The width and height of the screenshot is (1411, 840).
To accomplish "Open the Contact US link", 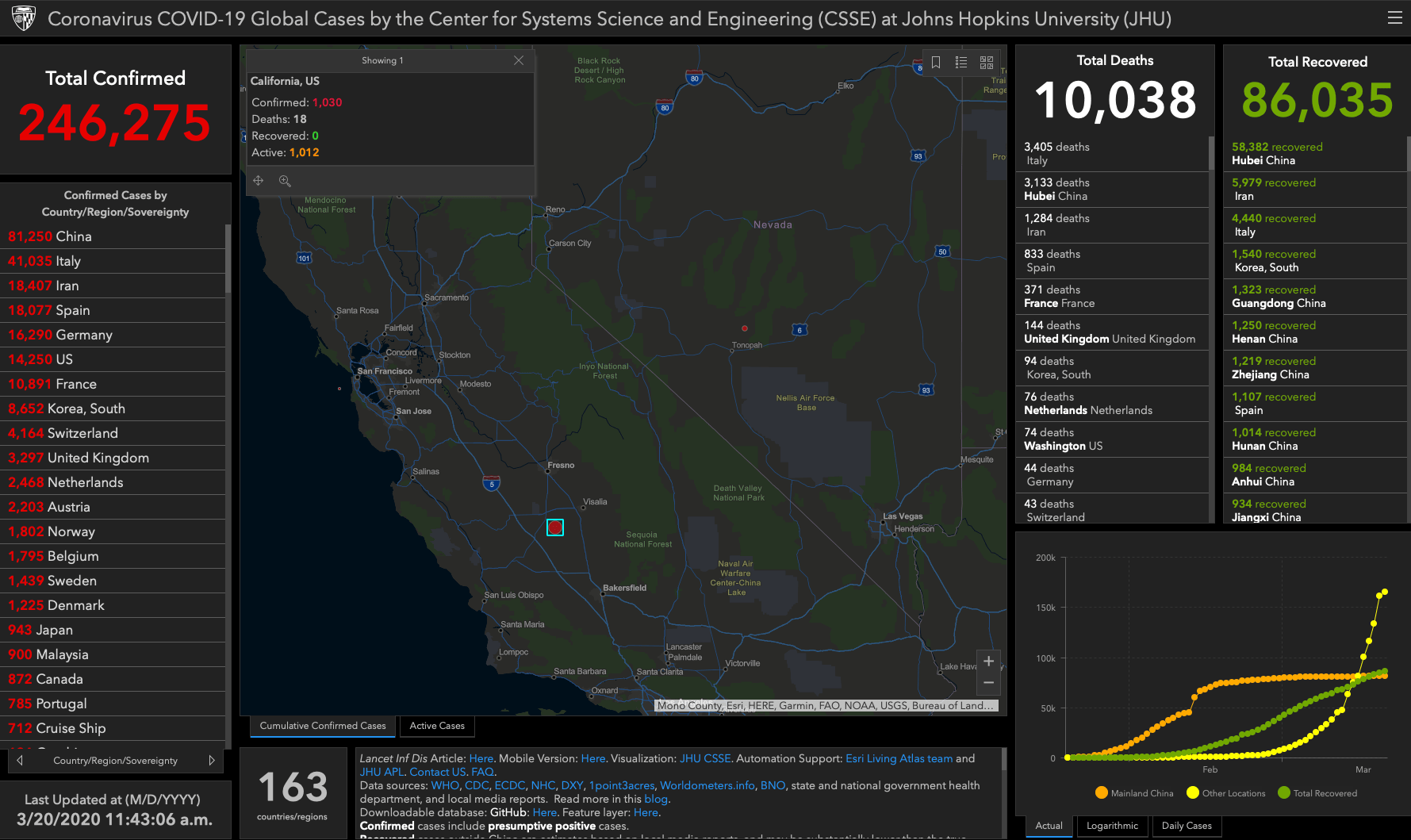I will click(438, 772).
